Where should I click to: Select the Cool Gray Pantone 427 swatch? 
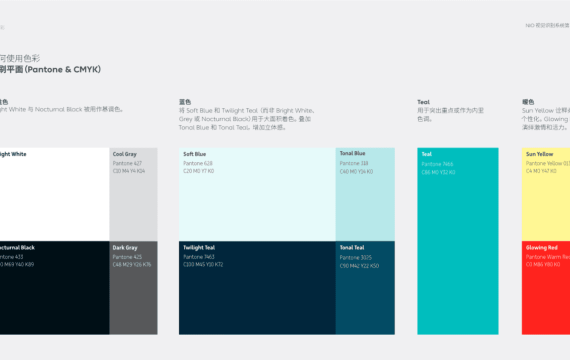[133, 194]
